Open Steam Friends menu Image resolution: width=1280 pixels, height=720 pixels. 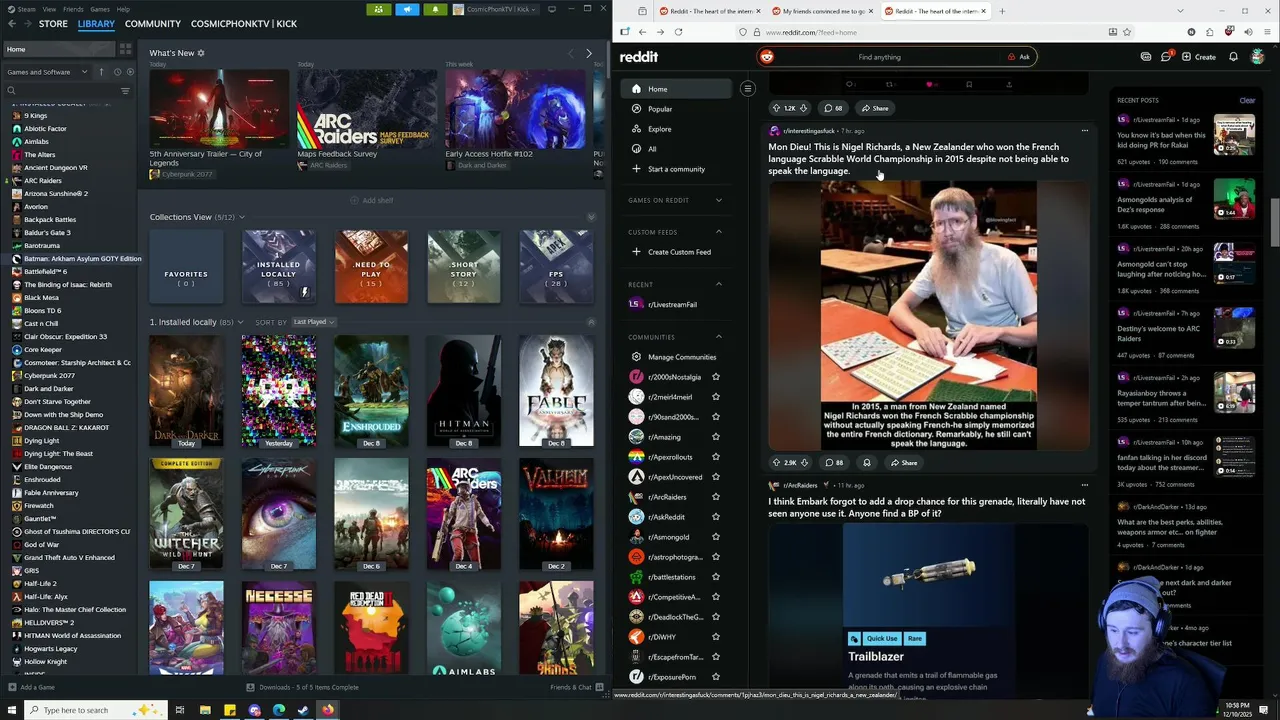73,9
